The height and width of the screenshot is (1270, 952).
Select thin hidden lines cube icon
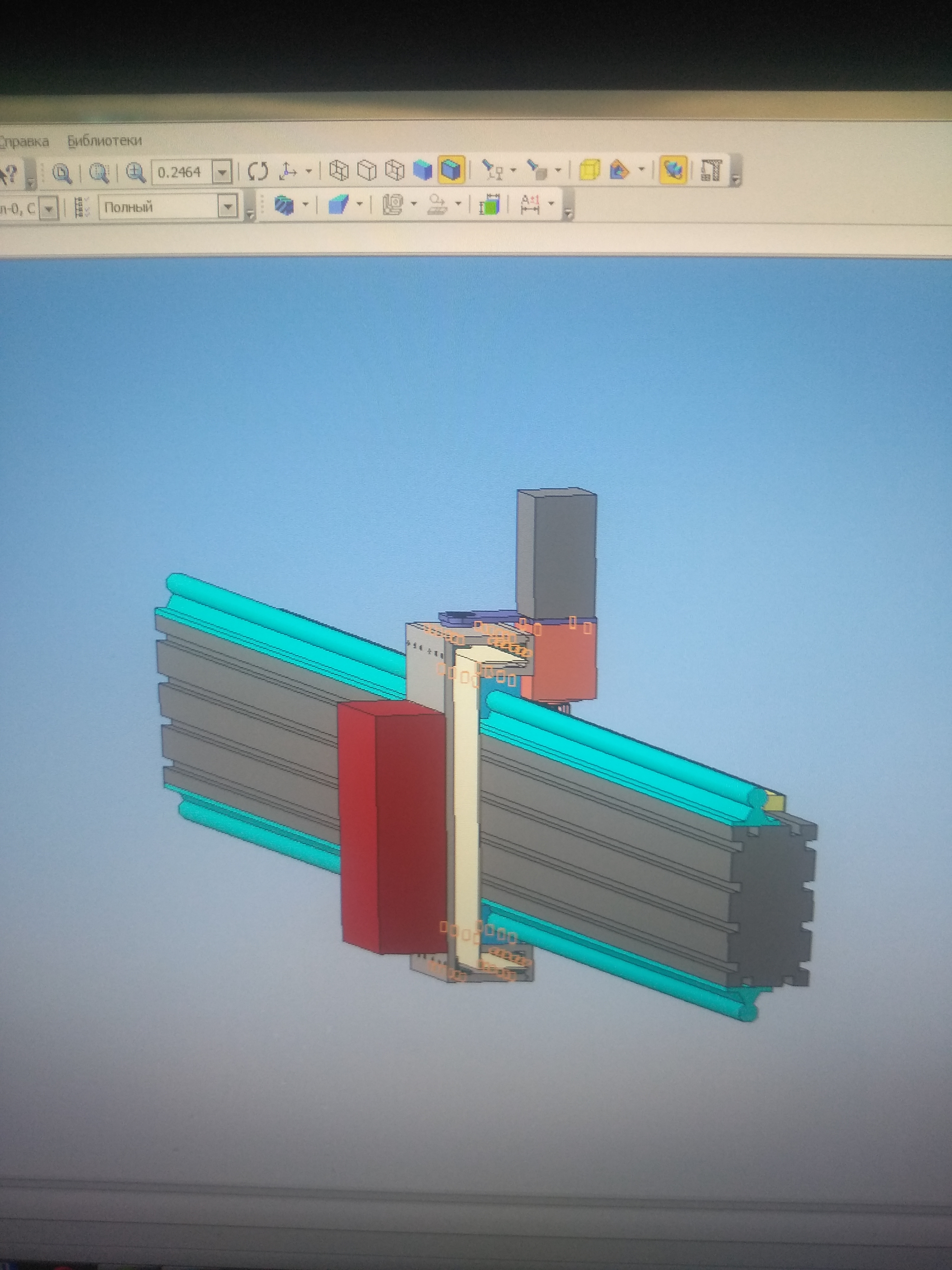tap(394, 170)
